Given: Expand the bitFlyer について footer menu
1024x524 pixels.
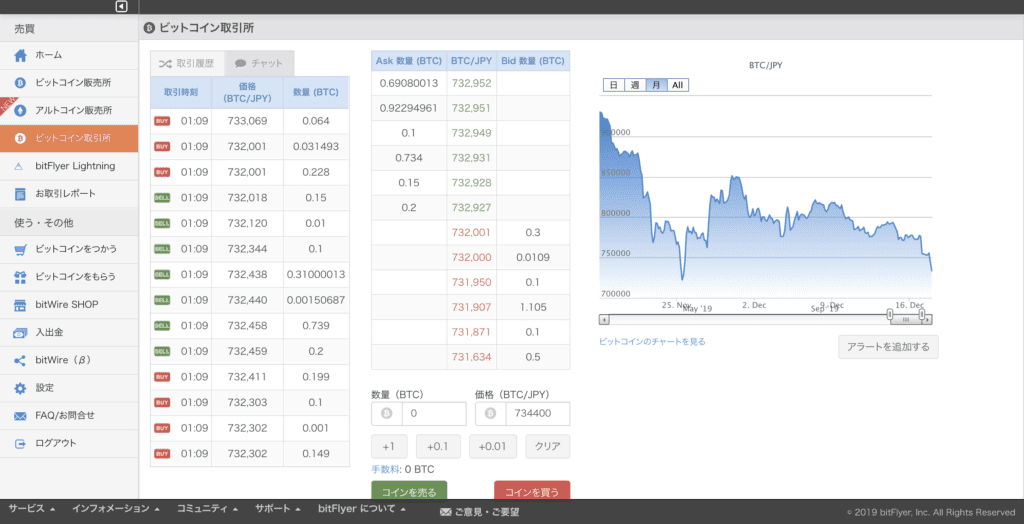Looking at the screenshot, I should pos(362,508).
